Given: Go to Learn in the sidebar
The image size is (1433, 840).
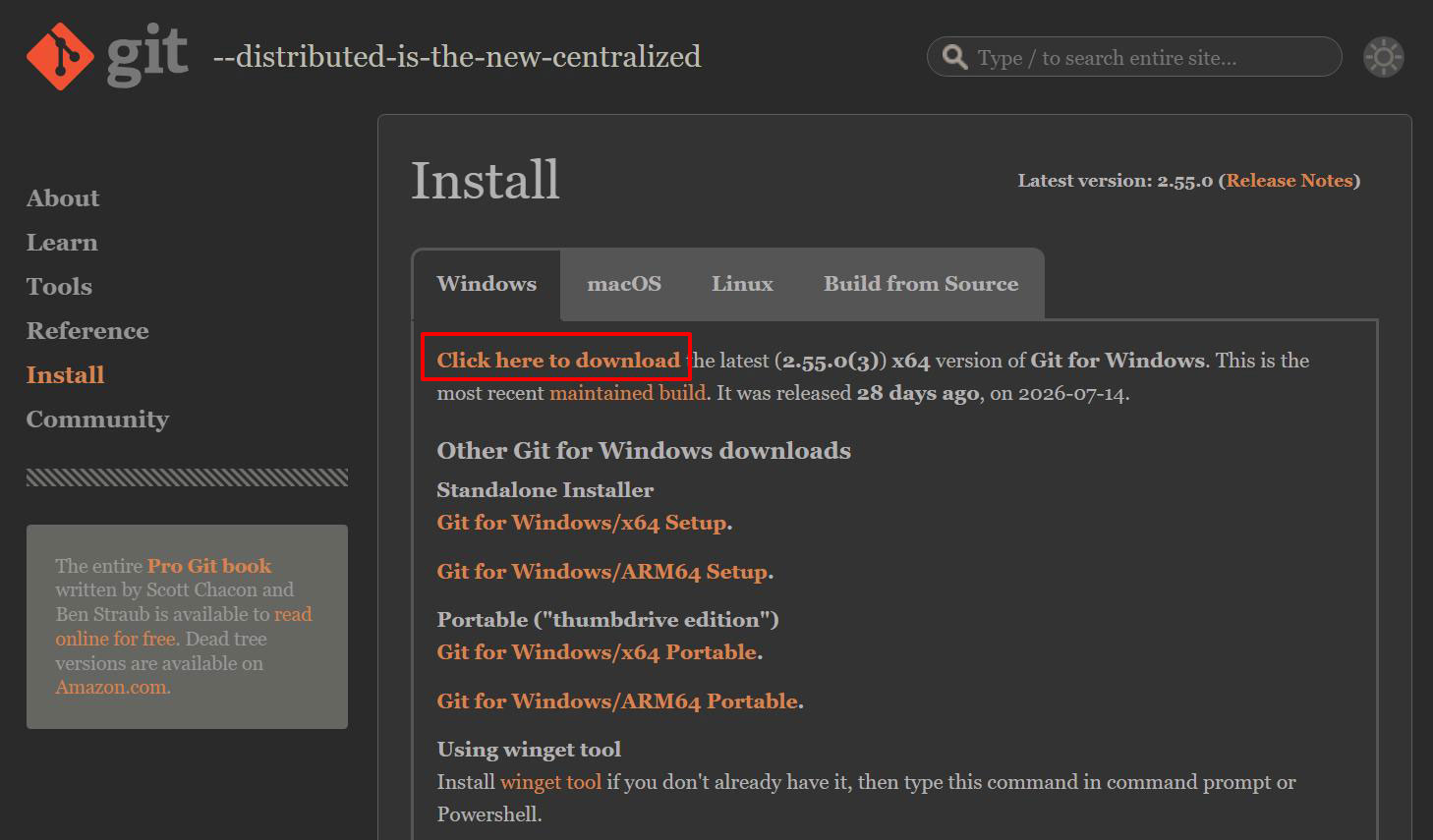Looking at the screenshot, I should (x=62, y=243).
